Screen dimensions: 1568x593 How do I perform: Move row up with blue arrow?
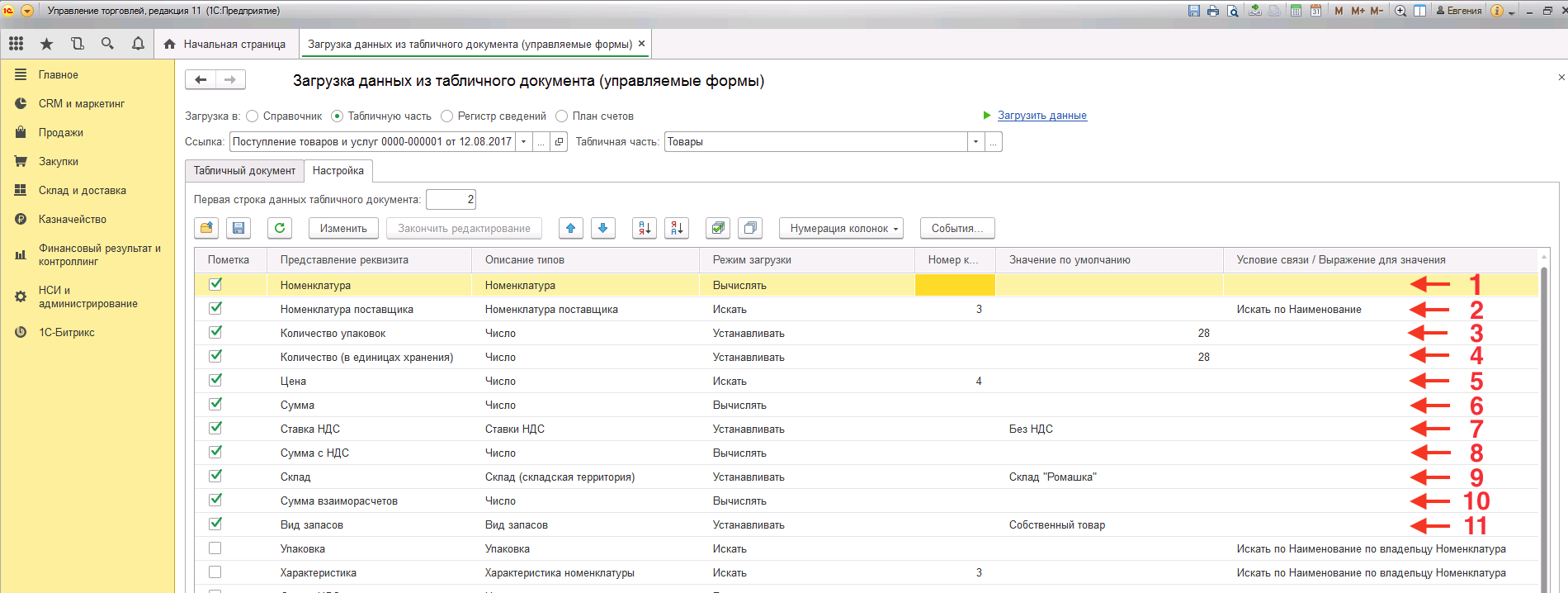[570, 228]
